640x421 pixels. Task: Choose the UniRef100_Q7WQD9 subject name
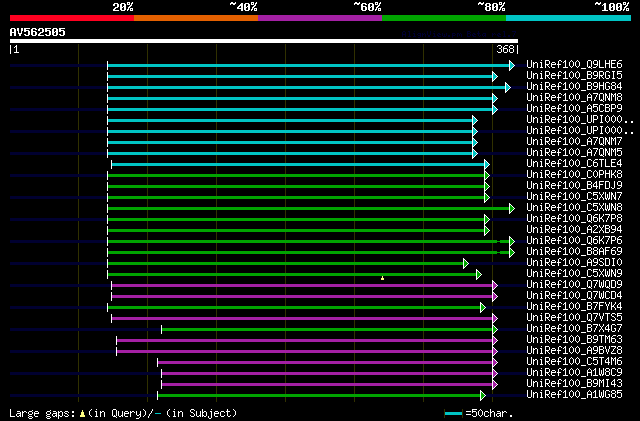pyautogui.click(x=574, y=285)
